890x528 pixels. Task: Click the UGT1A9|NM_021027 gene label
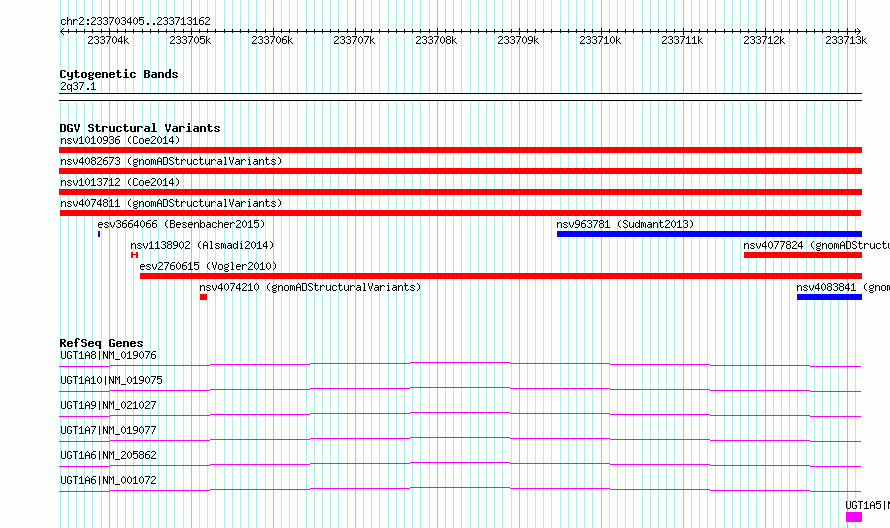point(108,405)
